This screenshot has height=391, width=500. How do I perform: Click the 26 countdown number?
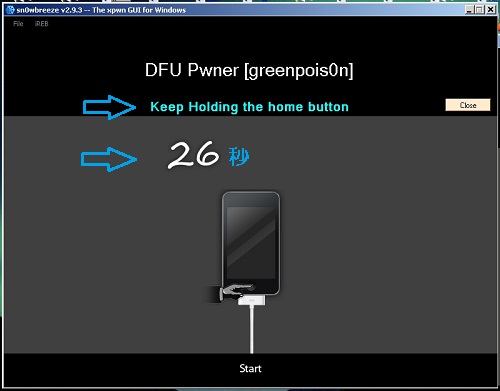(x=193, y=155)
